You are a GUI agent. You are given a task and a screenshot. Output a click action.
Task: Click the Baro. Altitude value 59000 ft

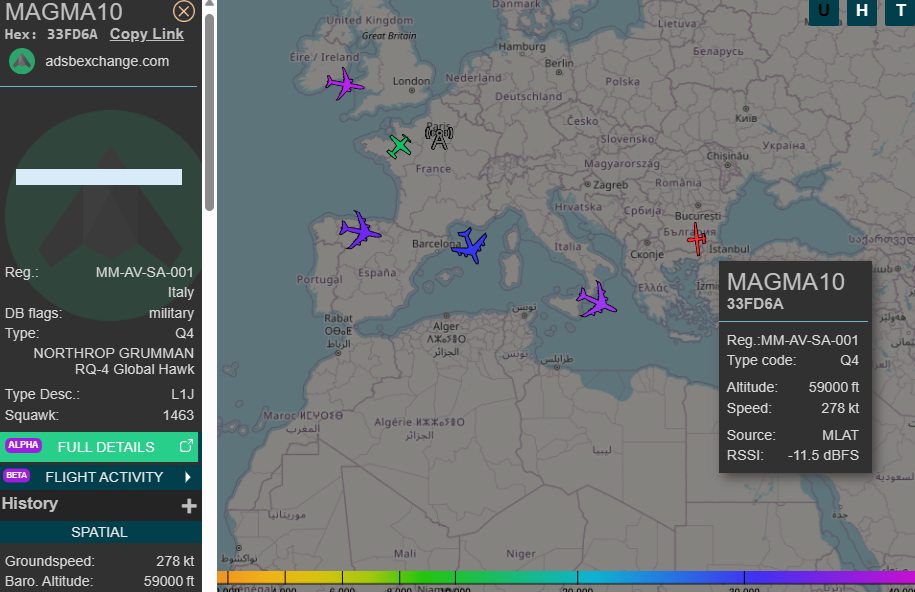[x=169, y=581]
